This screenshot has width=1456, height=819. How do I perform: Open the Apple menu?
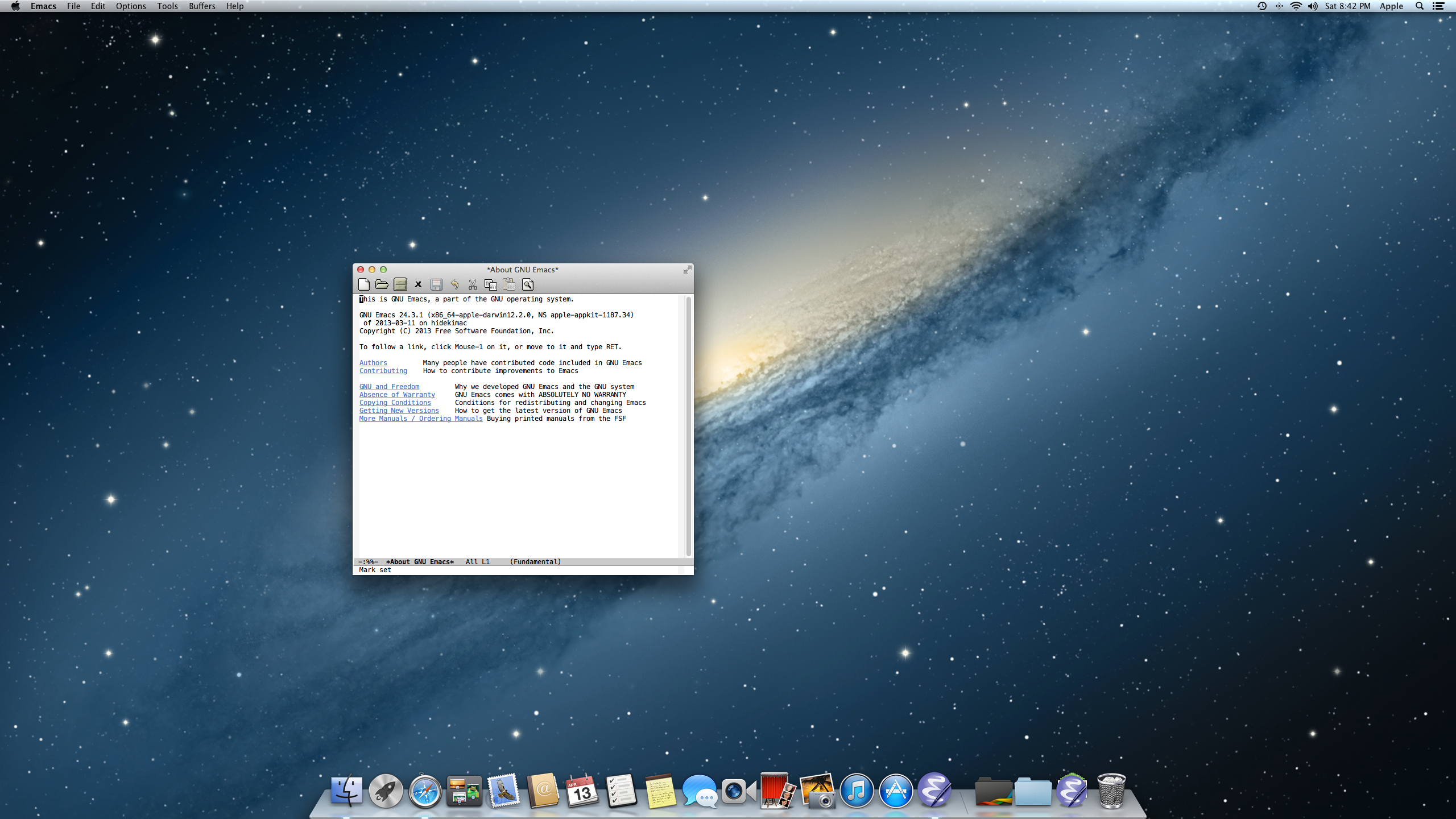pos(15,6)
